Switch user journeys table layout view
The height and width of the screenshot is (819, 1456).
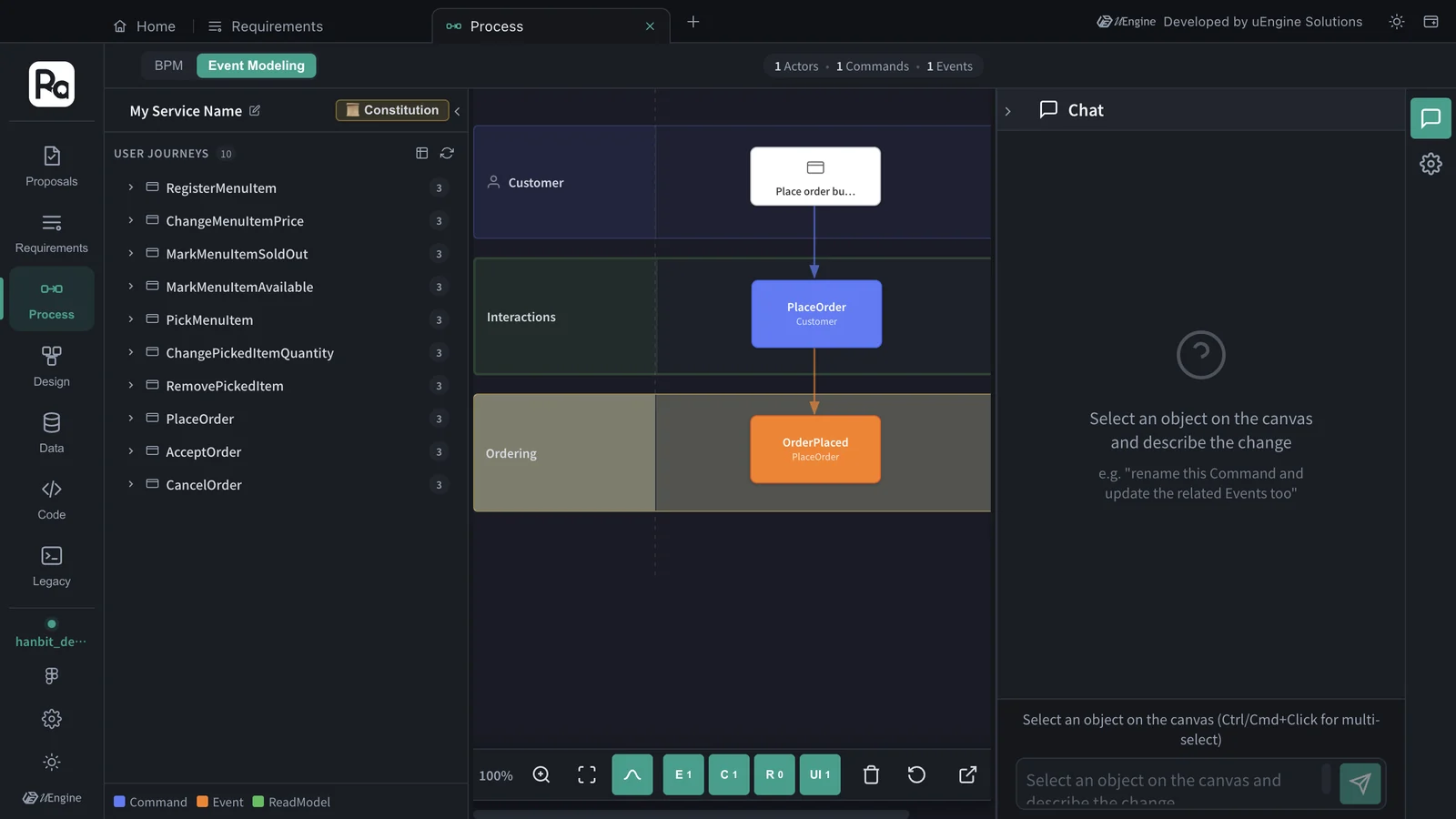pos(422,153)
